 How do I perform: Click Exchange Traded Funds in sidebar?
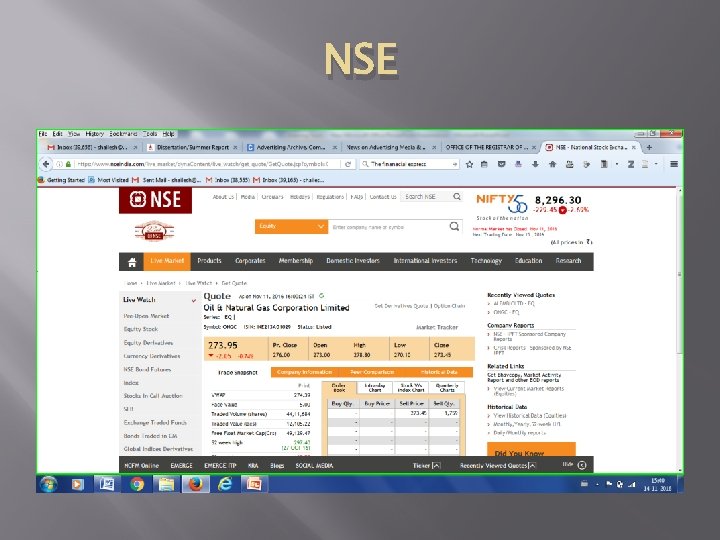(155, 422)
